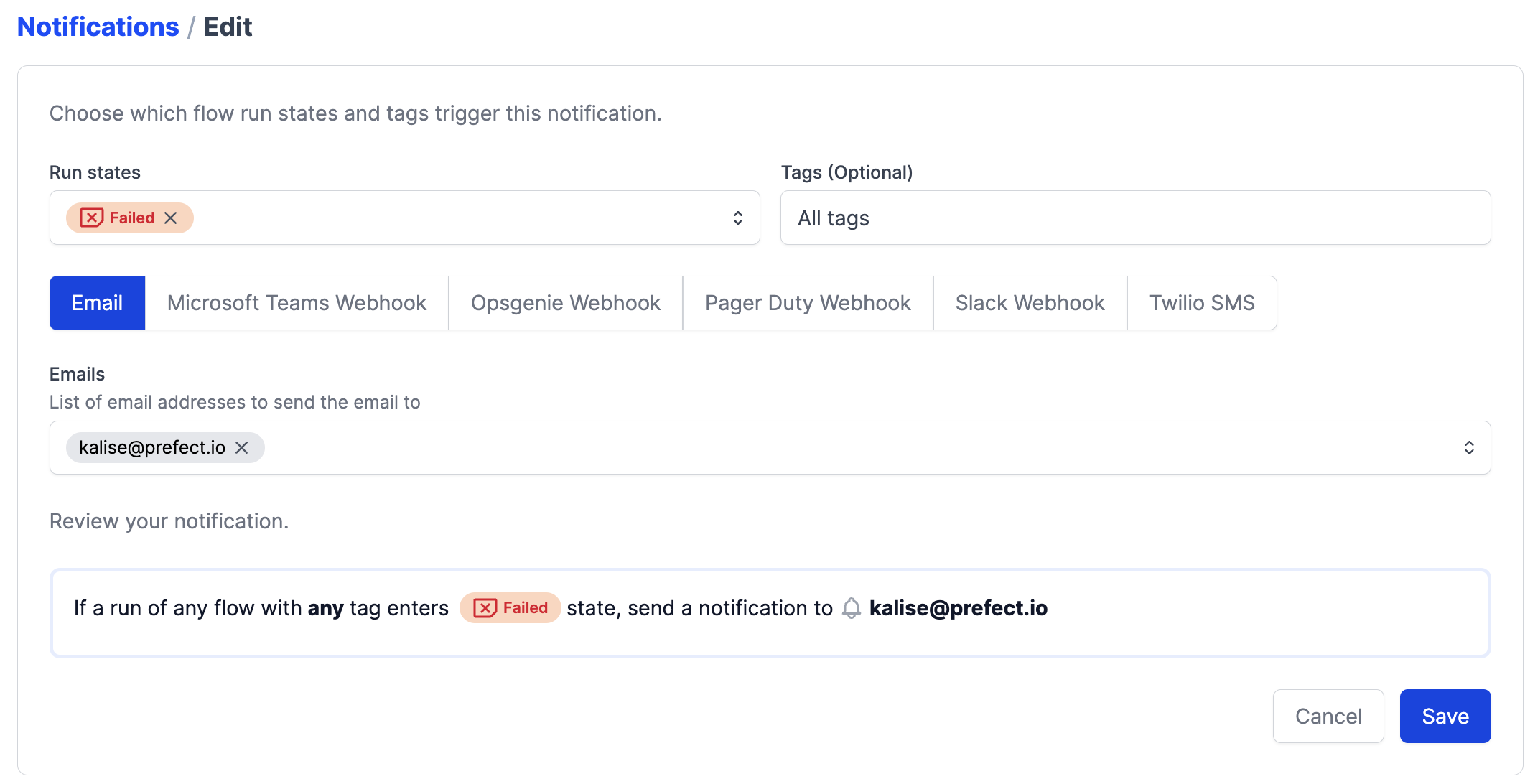The width and height of the screenshot is (1525, 784).
Task: Expand the Emails list dropdown arrows
Action: [1469, 448]
